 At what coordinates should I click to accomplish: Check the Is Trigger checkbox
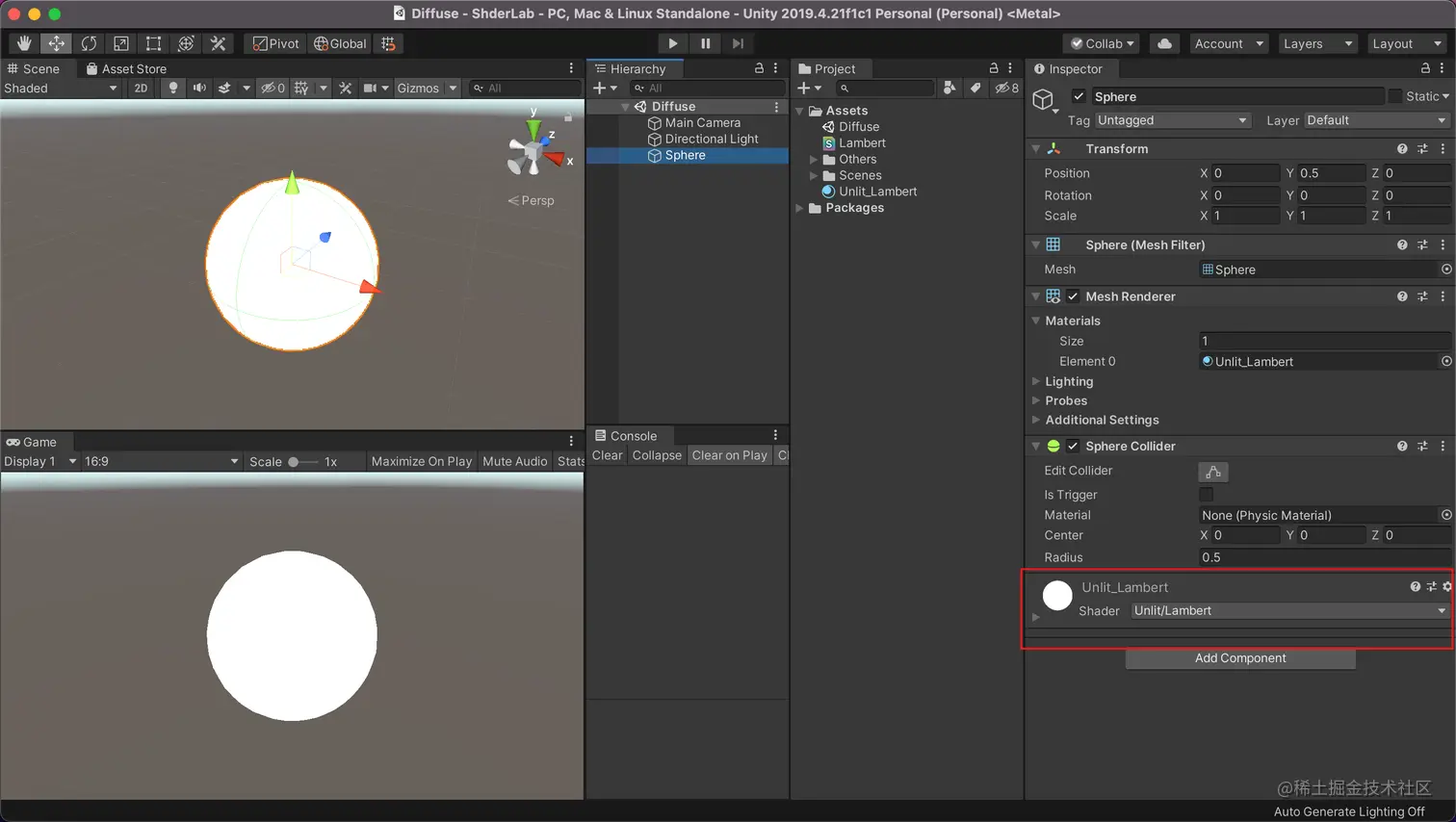[x=1206, y=495]
